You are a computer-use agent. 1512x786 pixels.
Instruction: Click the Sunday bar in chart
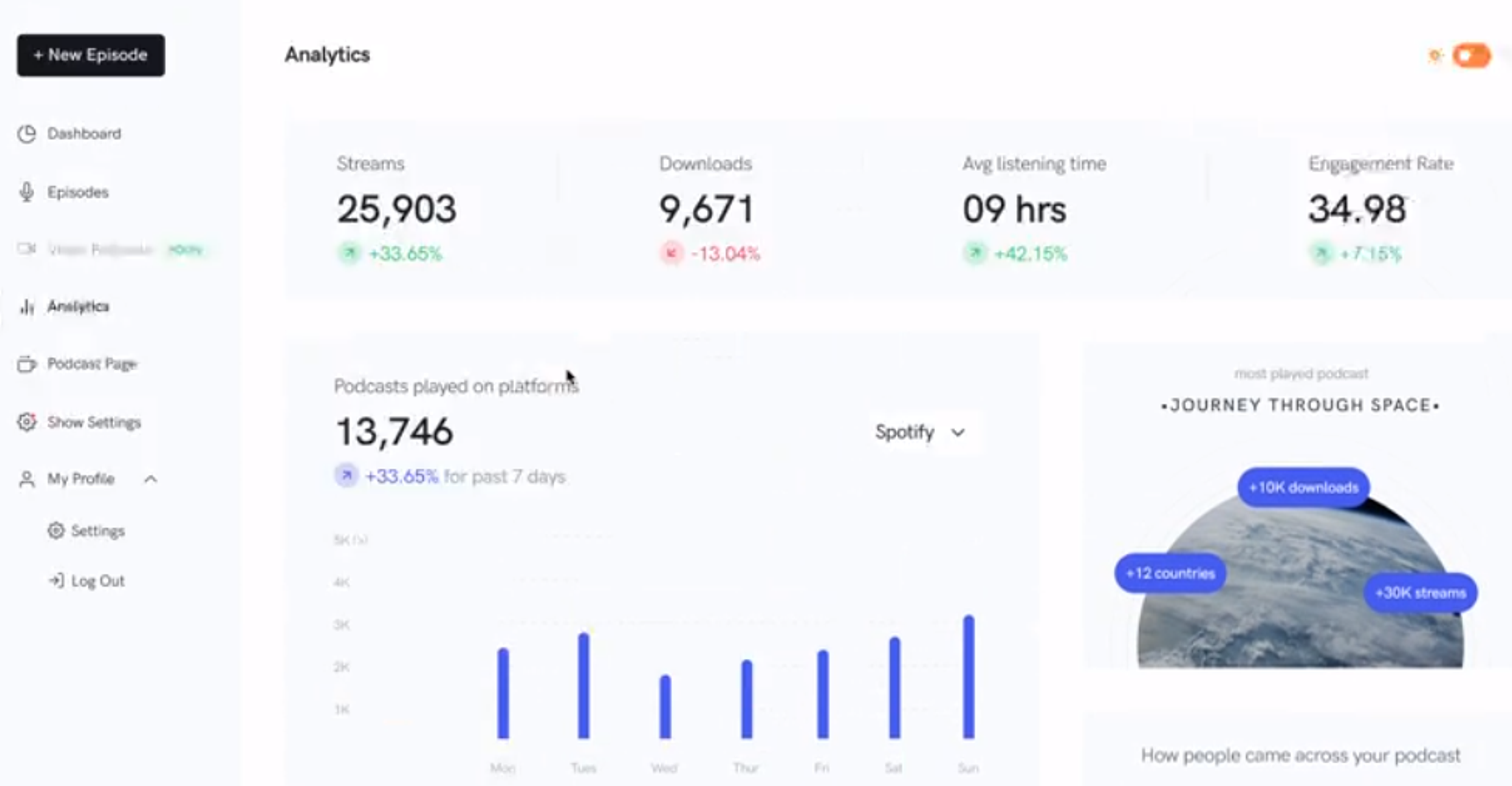(969, 677)
